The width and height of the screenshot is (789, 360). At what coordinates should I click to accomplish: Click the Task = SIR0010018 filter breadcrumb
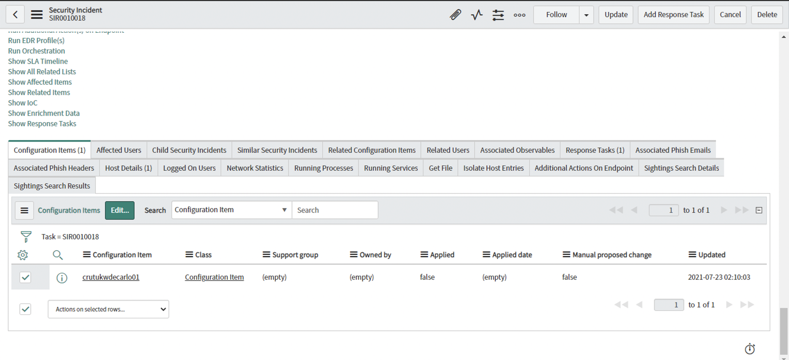coord(70,237)
